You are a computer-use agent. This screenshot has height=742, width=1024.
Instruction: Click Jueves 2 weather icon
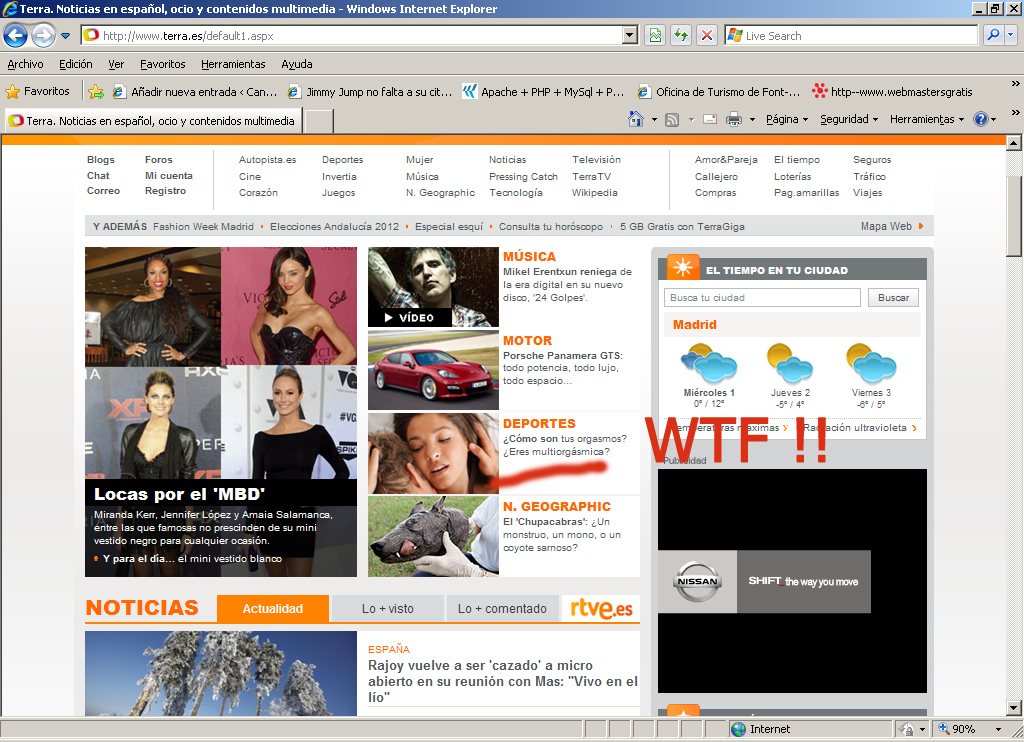pos(790,363)
